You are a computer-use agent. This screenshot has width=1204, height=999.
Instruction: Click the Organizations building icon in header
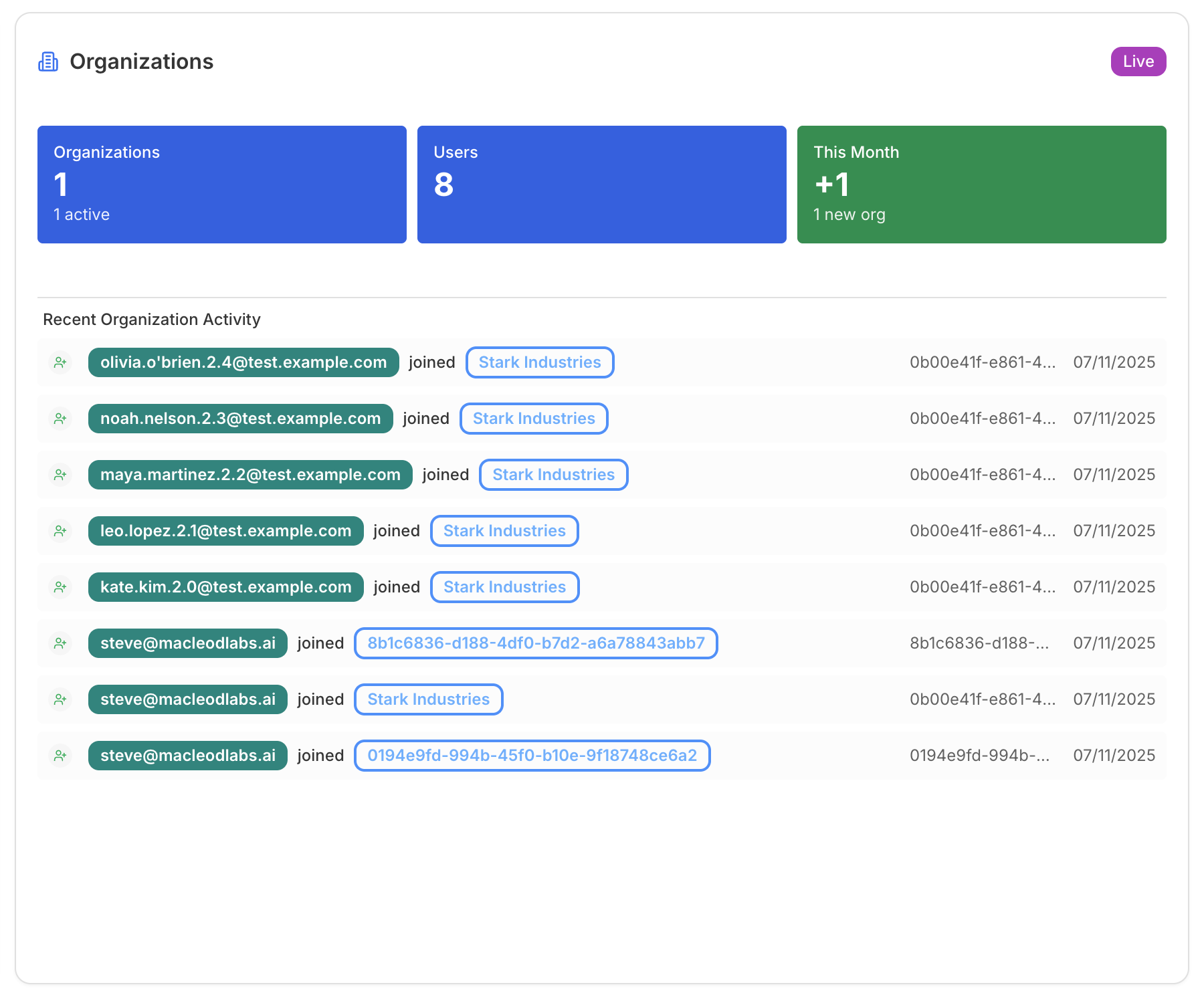coord(48,62)
